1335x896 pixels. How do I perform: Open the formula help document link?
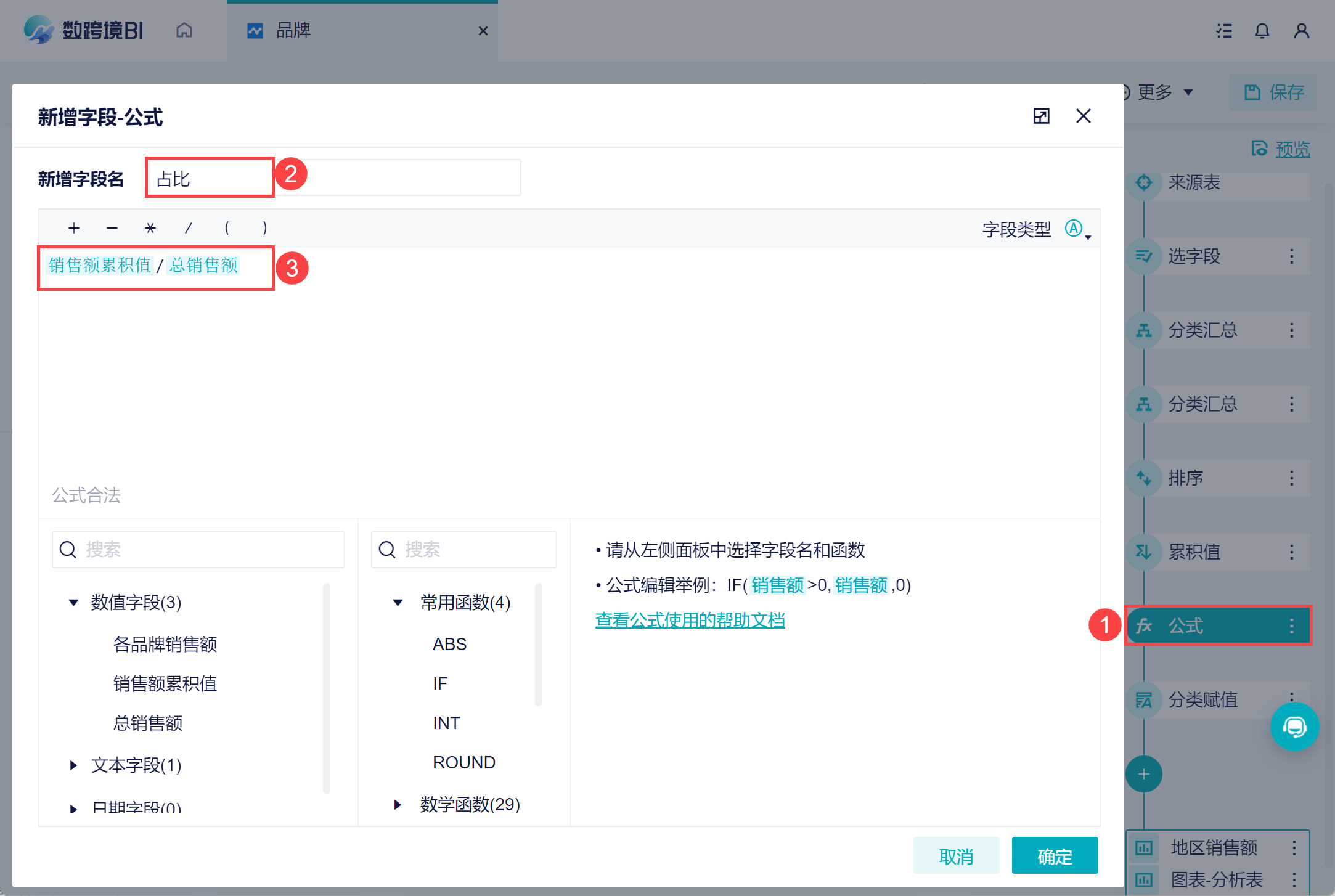pyautogui.click(x=690, y=620)
